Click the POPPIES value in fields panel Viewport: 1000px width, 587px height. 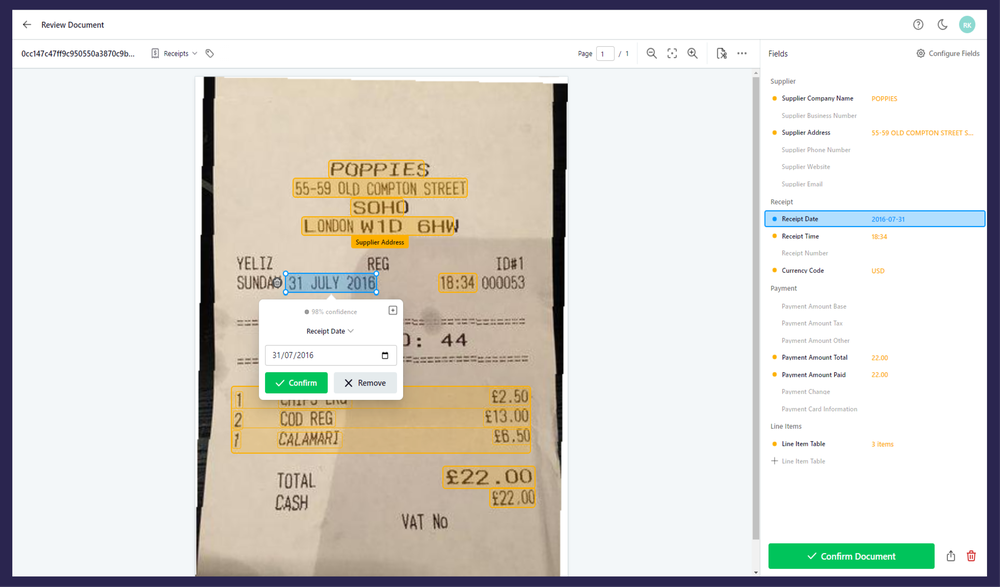pyautogui.click(x=884, y=98)
